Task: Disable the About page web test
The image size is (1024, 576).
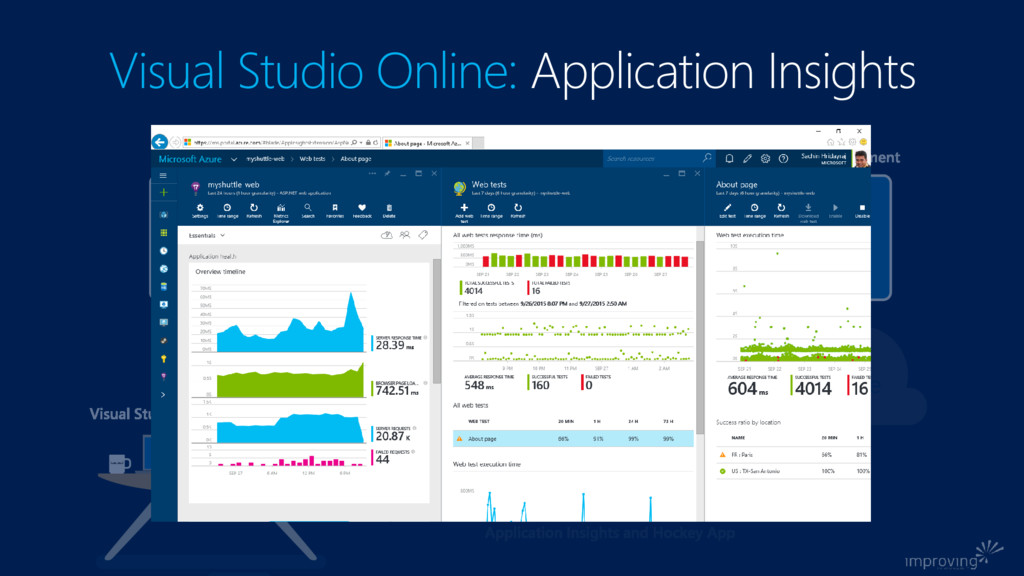Action: coord(861,209)
